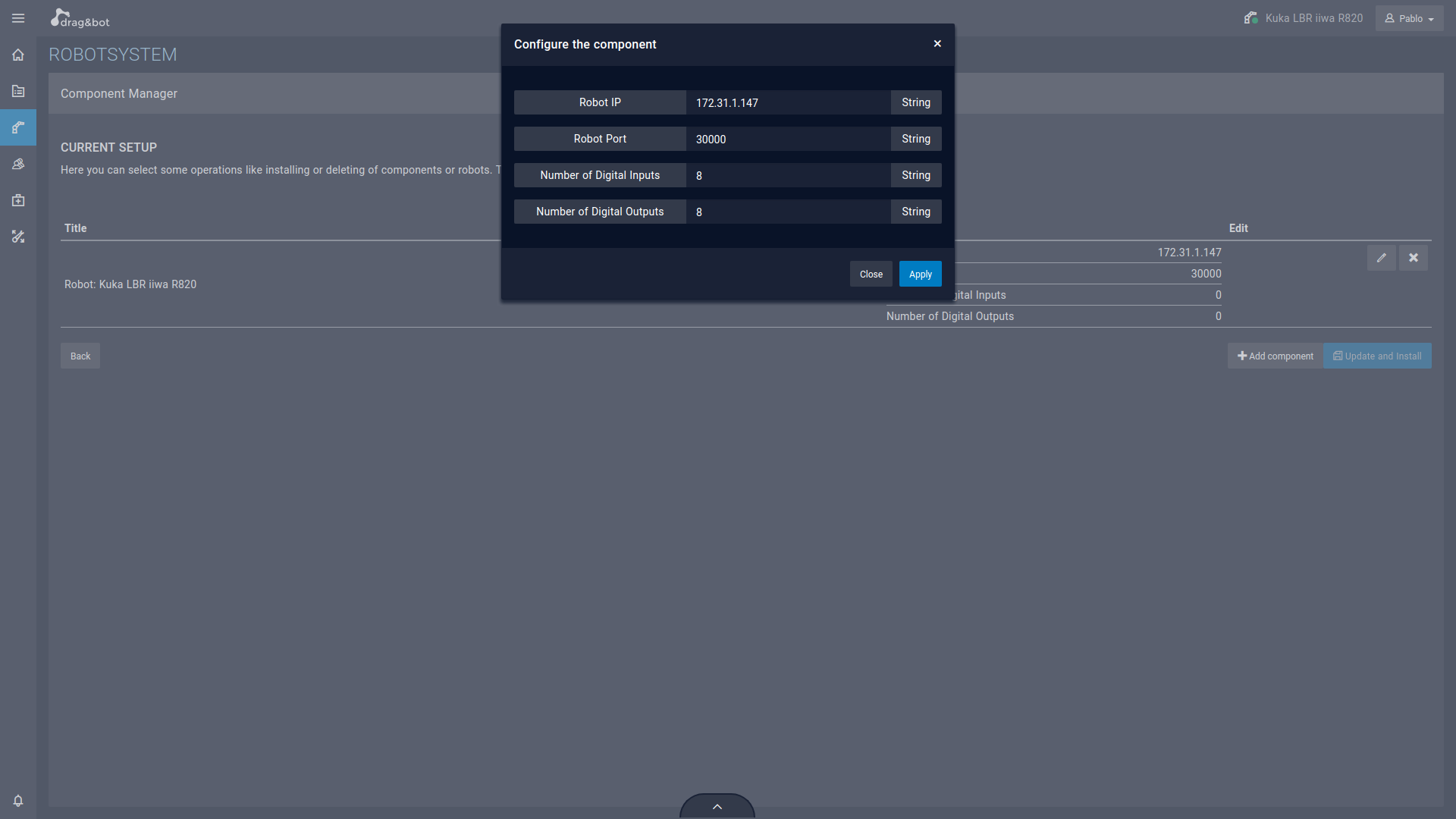
Task: Edit the Kuka LBR iiwa component
Action: [1382, 258]
